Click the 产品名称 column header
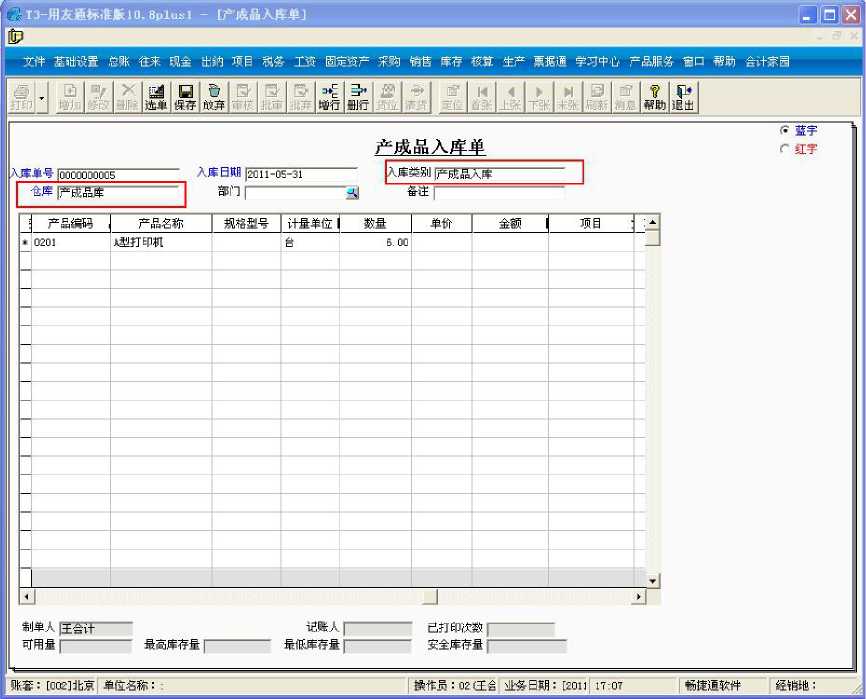Screen dimensions: 866x699 (x=161, y=223)
